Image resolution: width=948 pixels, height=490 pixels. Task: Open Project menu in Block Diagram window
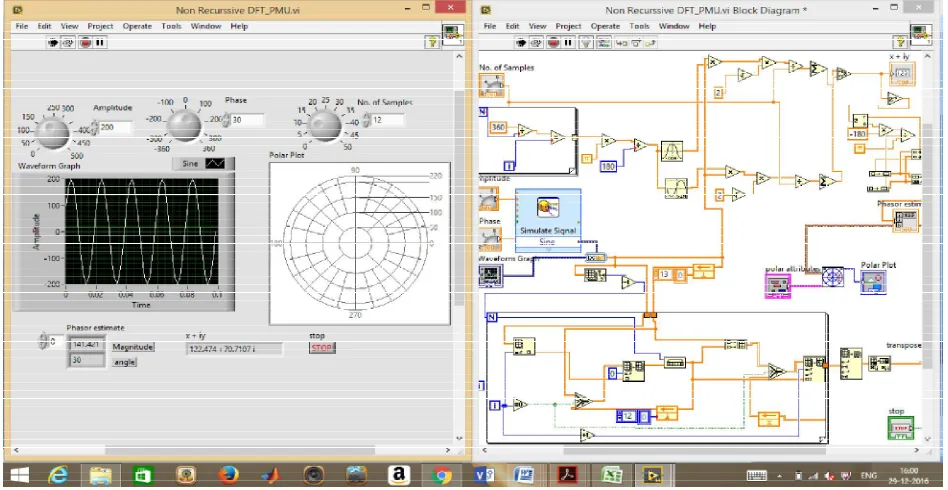(568, 27)
